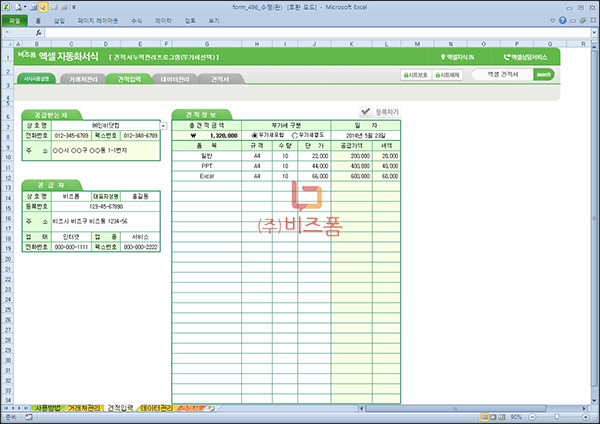Go to gray 견적서 navigation tab
600x424 pixels.
click(x=220, y=79)
